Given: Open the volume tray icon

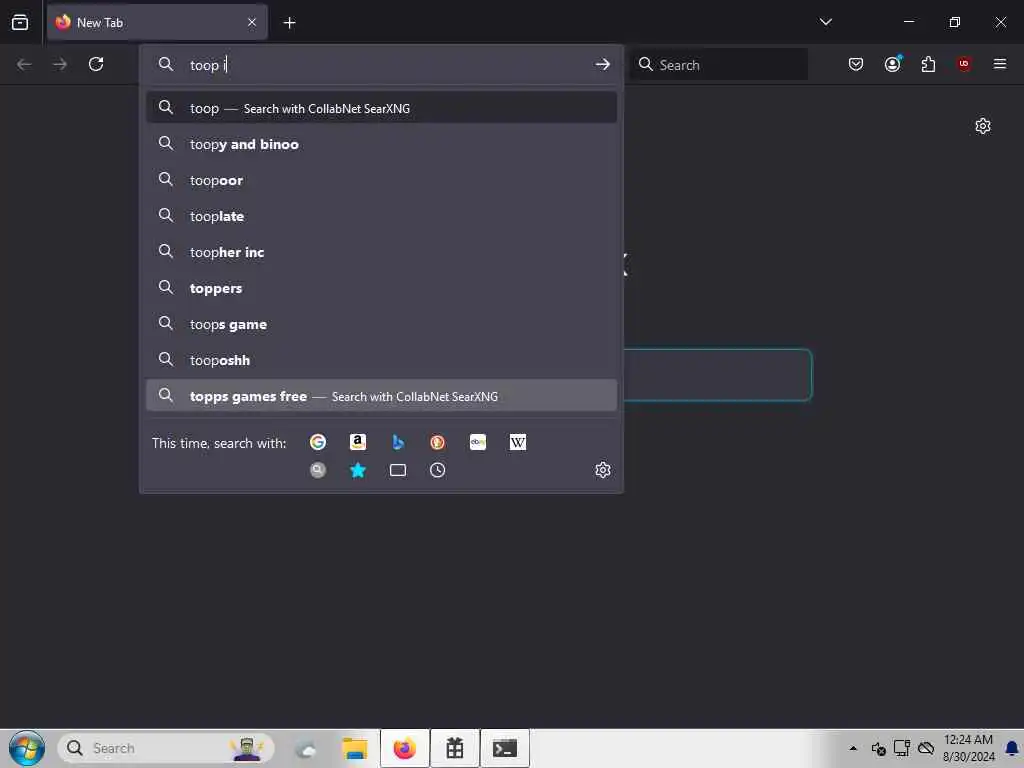Looking at the screenshot, I should [878, 748].
